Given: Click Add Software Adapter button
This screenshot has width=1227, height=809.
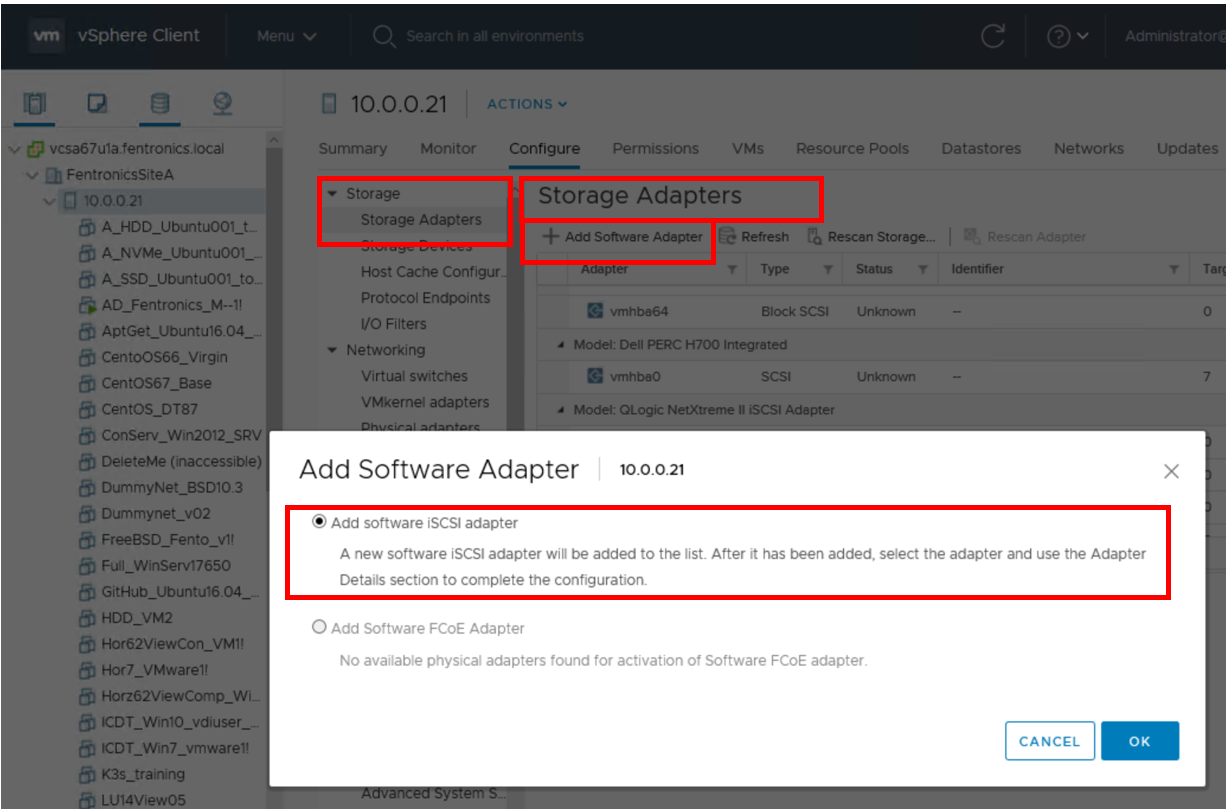Looking at the screenshot, I should click(623, 237).
